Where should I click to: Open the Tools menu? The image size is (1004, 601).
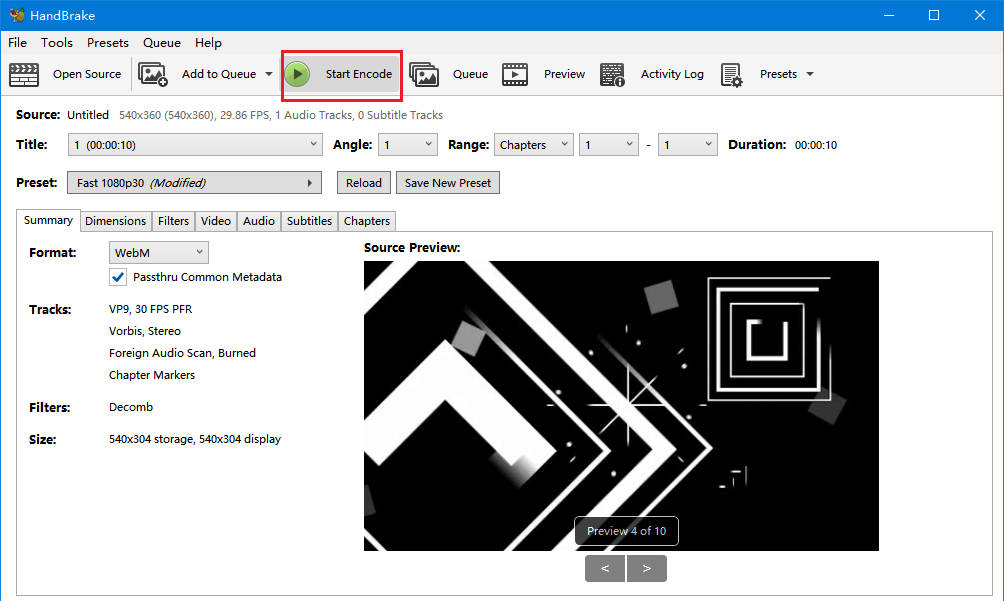(x=57, y=43)
